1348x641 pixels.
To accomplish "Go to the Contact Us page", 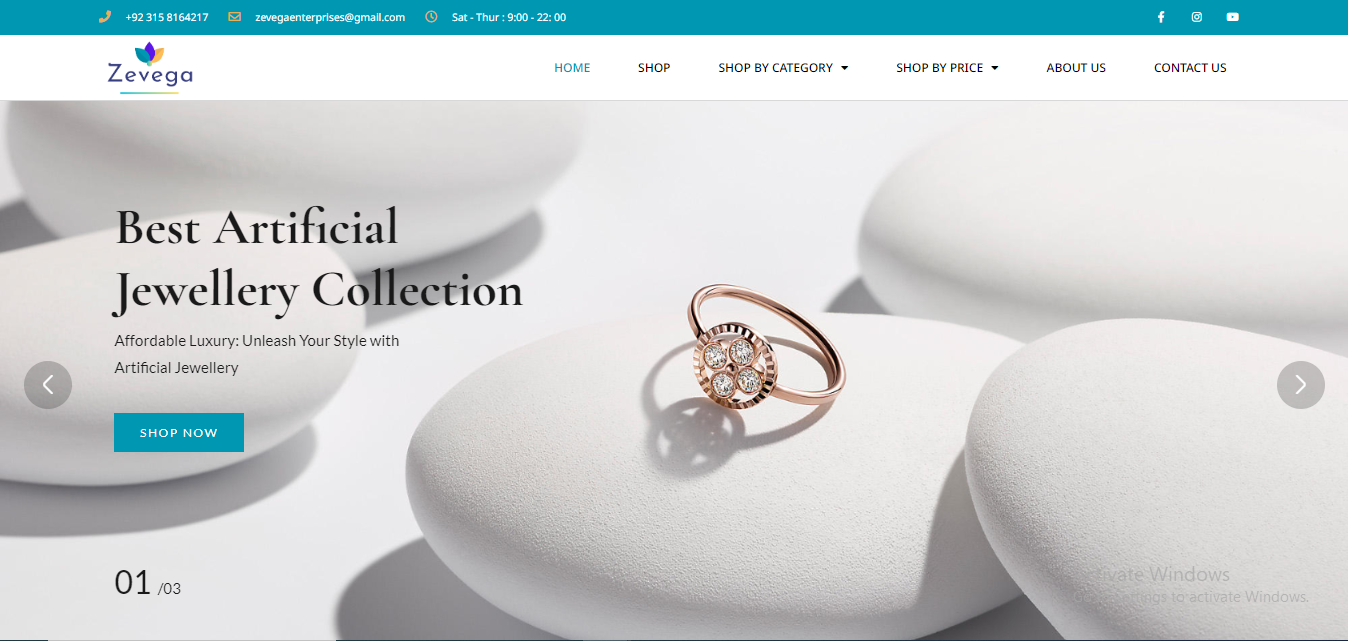I will tap(1190, 68).
